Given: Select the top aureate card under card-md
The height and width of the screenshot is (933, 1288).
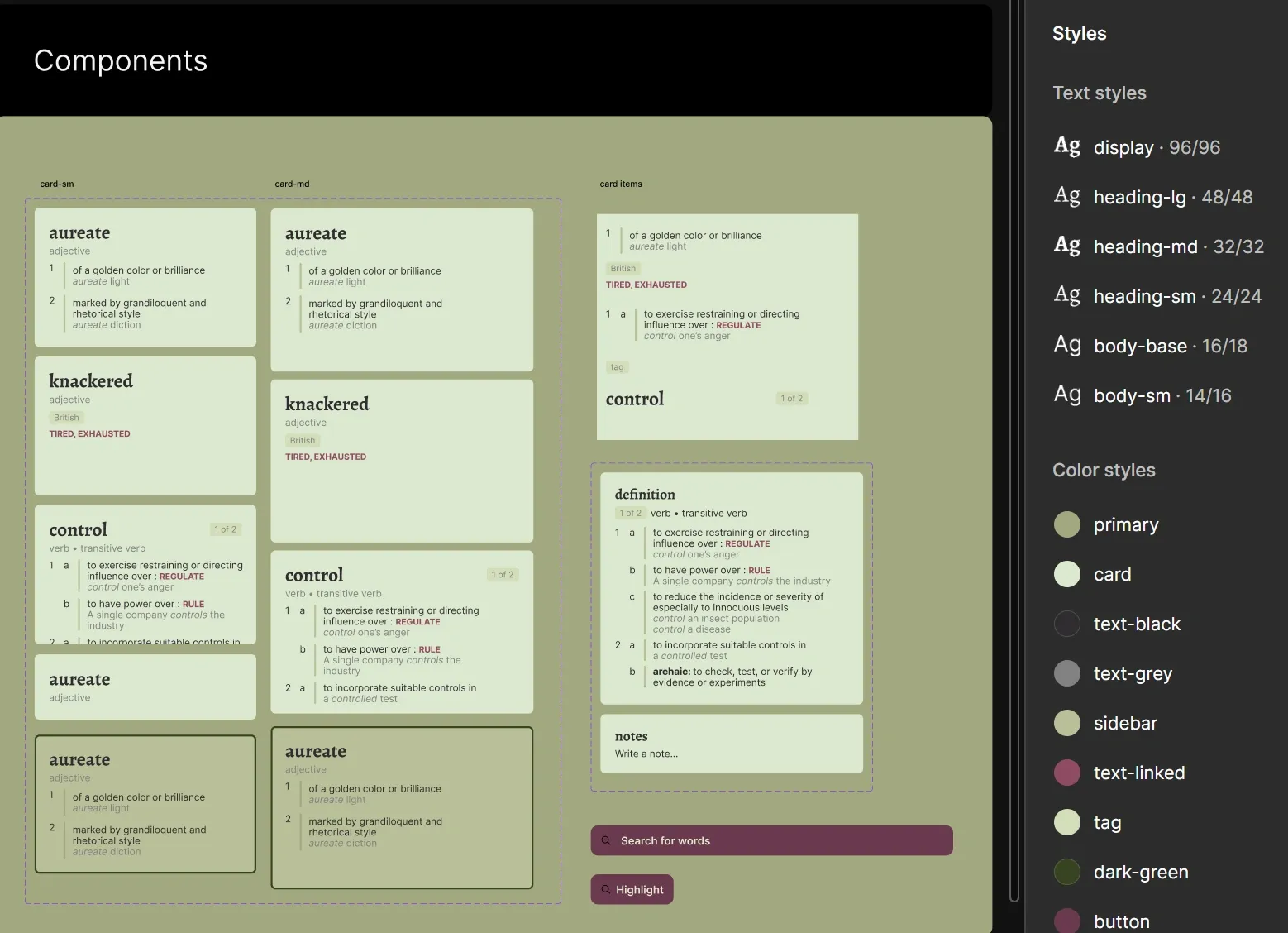Looking at the screenshot, I should 402,289.
